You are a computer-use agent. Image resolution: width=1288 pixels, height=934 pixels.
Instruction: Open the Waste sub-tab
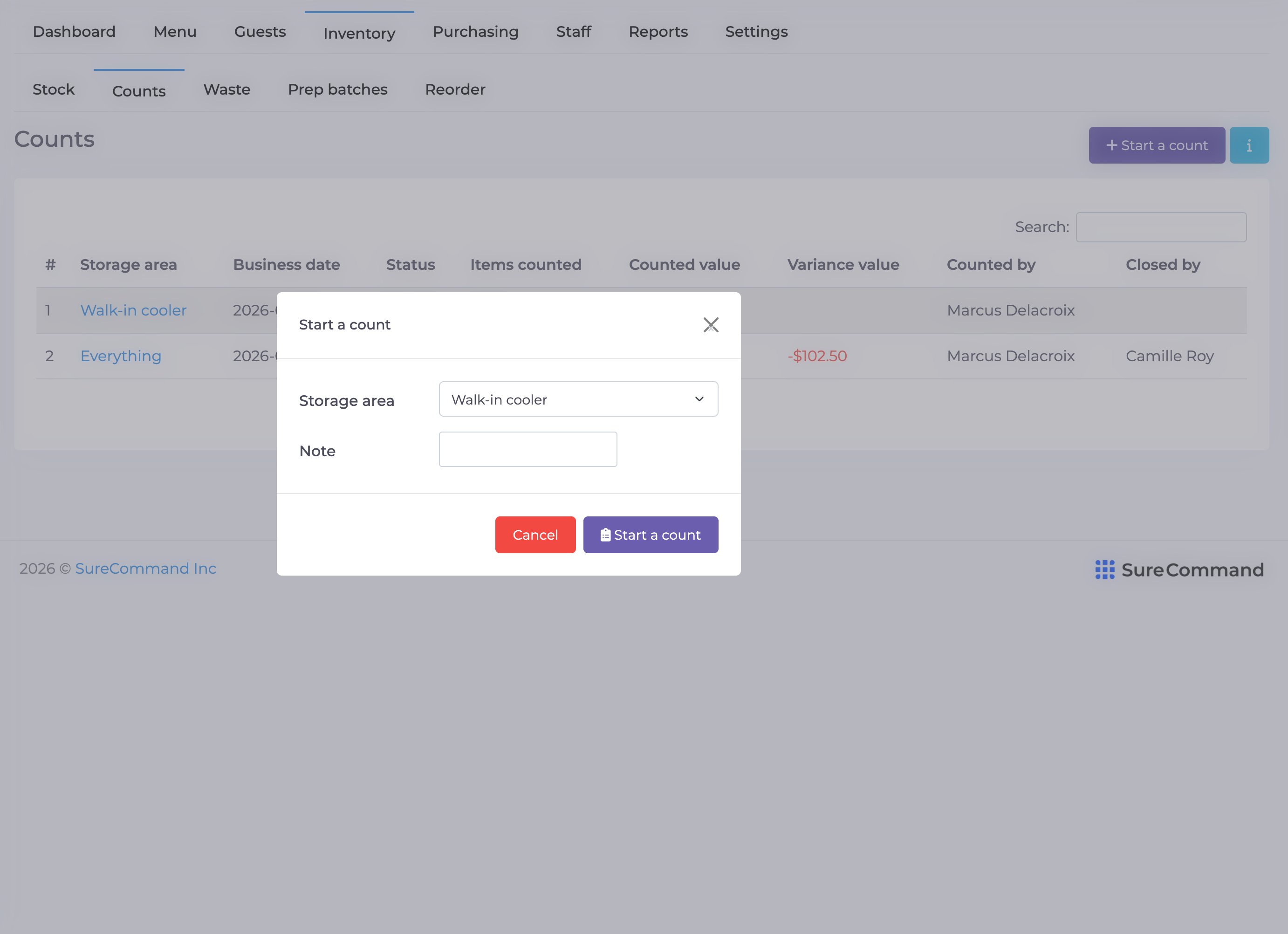pyautogui.click(x=226, y=90)
